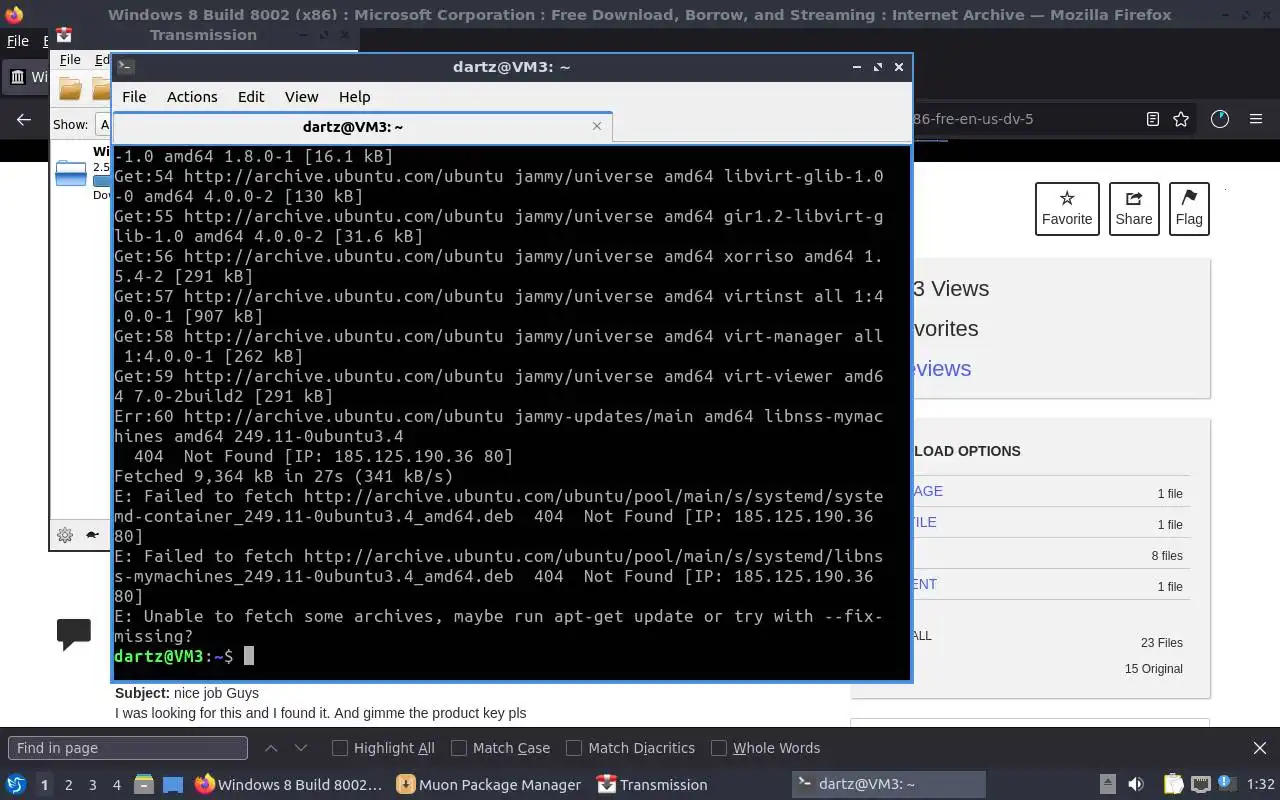Open the File menu in Transmission
The width and height of the screenshot is (1280, 800).
[70, 60]
